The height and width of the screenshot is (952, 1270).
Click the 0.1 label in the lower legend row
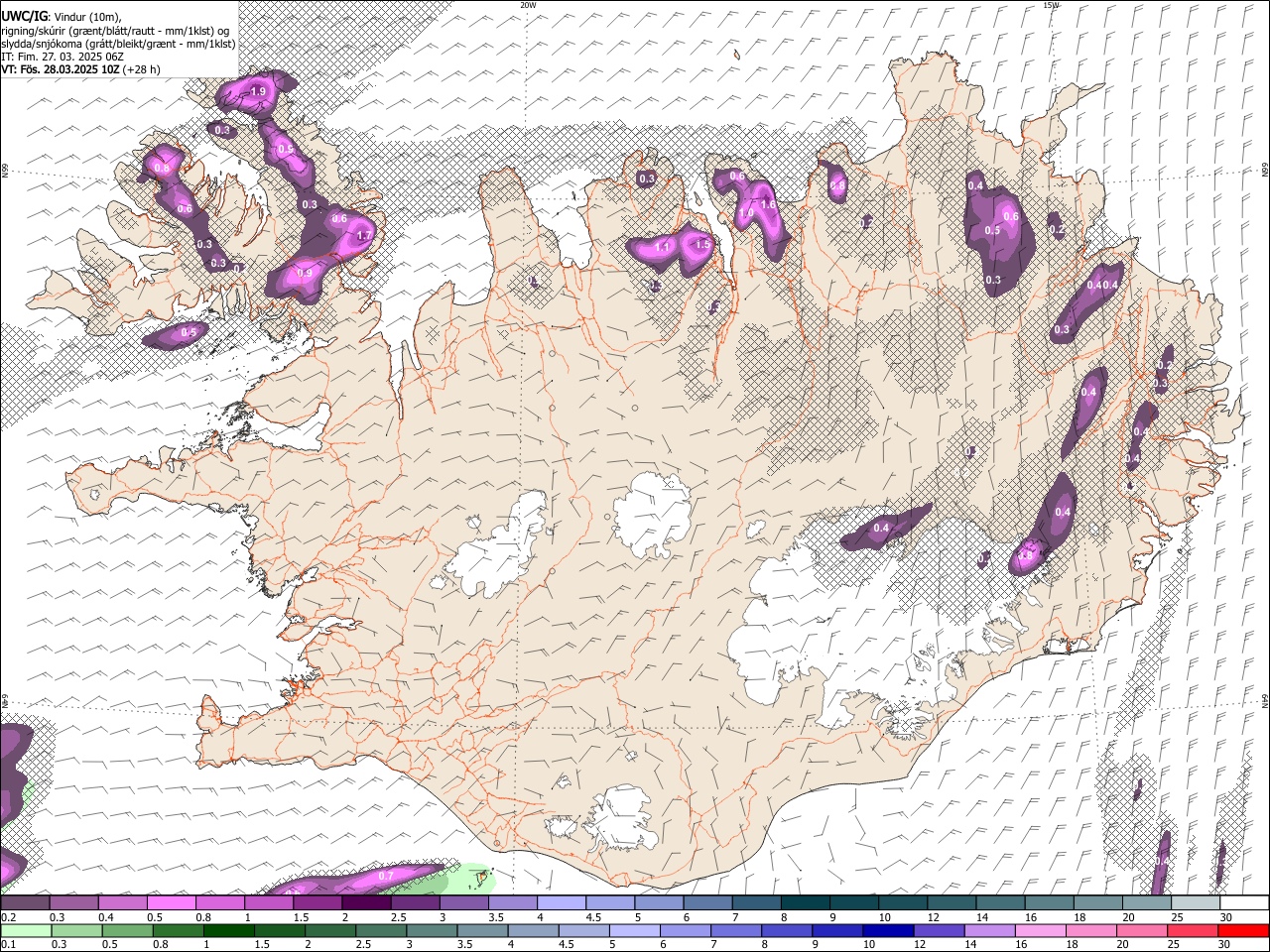[9, 945]
